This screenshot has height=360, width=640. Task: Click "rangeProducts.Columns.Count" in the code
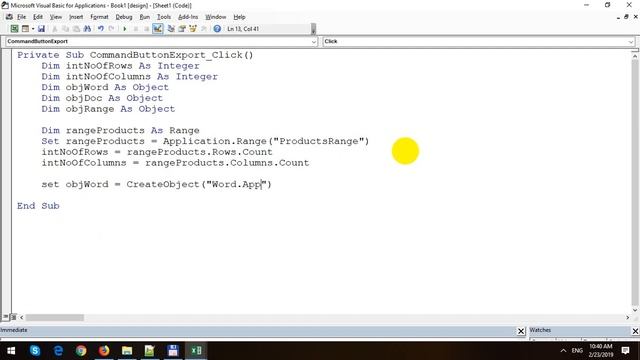coord(227,162)
